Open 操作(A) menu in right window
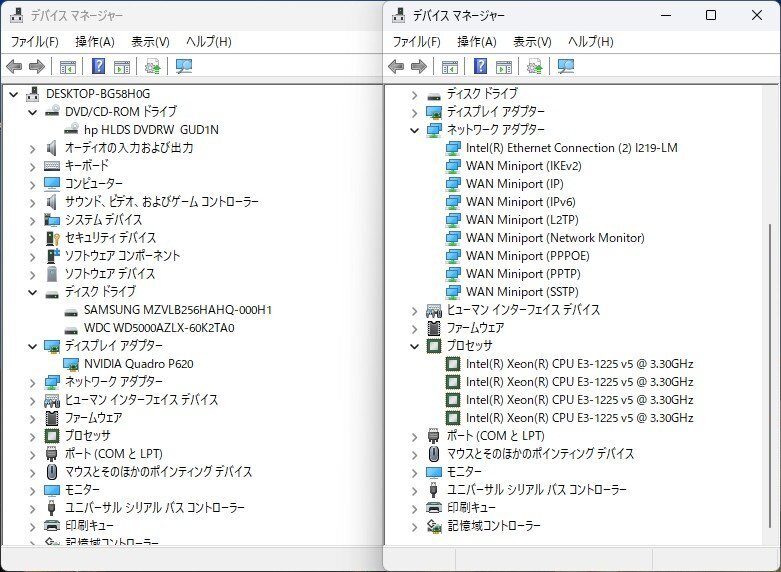 [477, 42]
